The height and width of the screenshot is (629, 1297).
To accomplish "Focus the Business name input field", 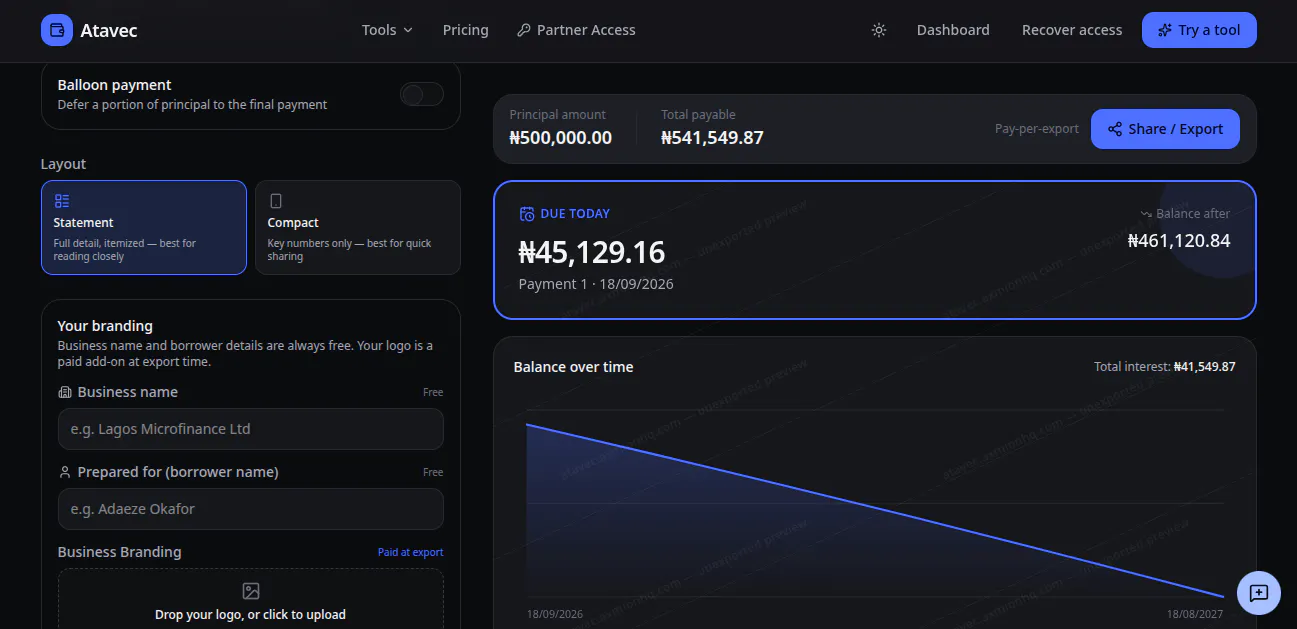I will (x=251, y=429).
